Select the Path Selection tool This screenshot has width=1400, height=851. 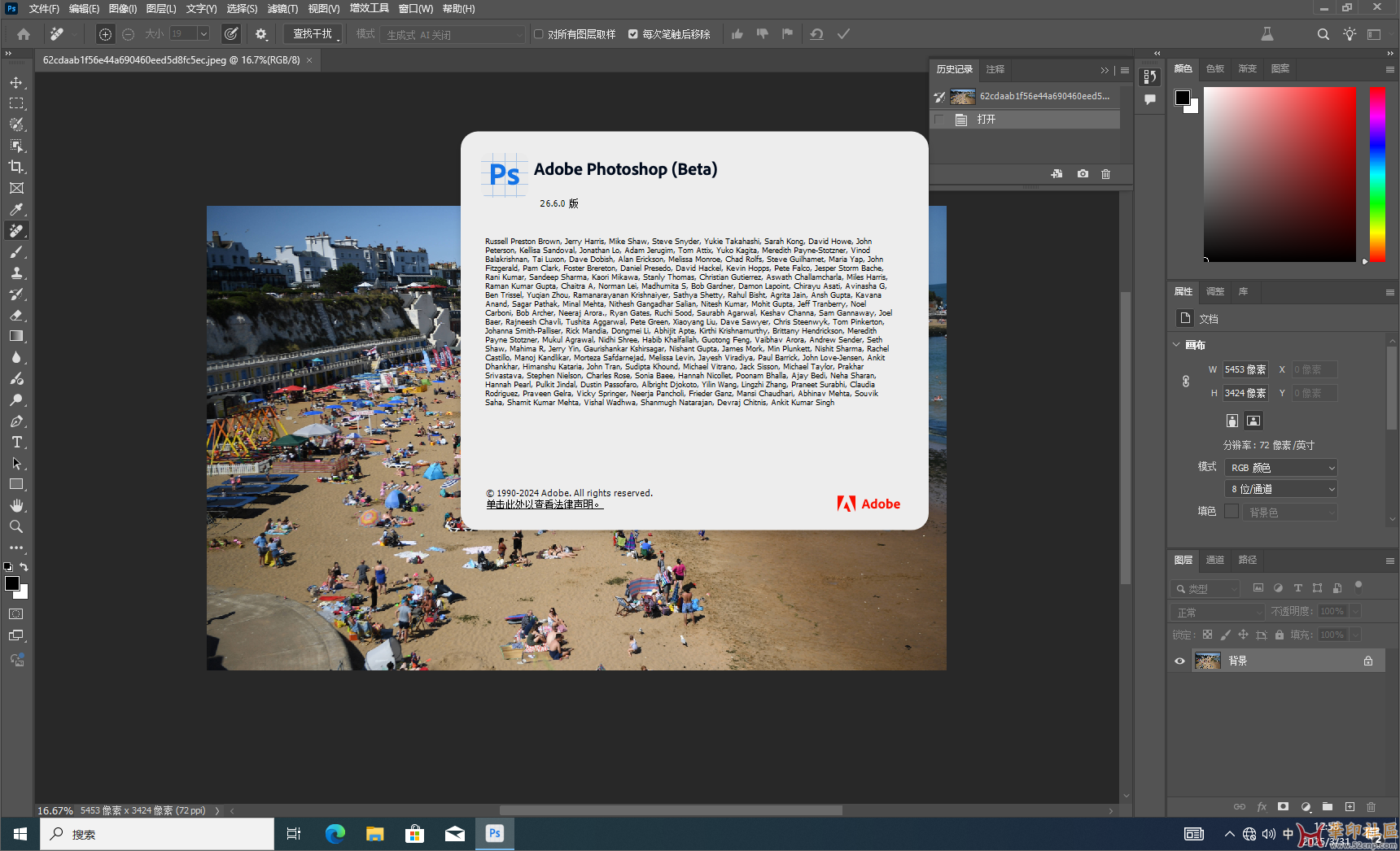(x=16, y=463)
